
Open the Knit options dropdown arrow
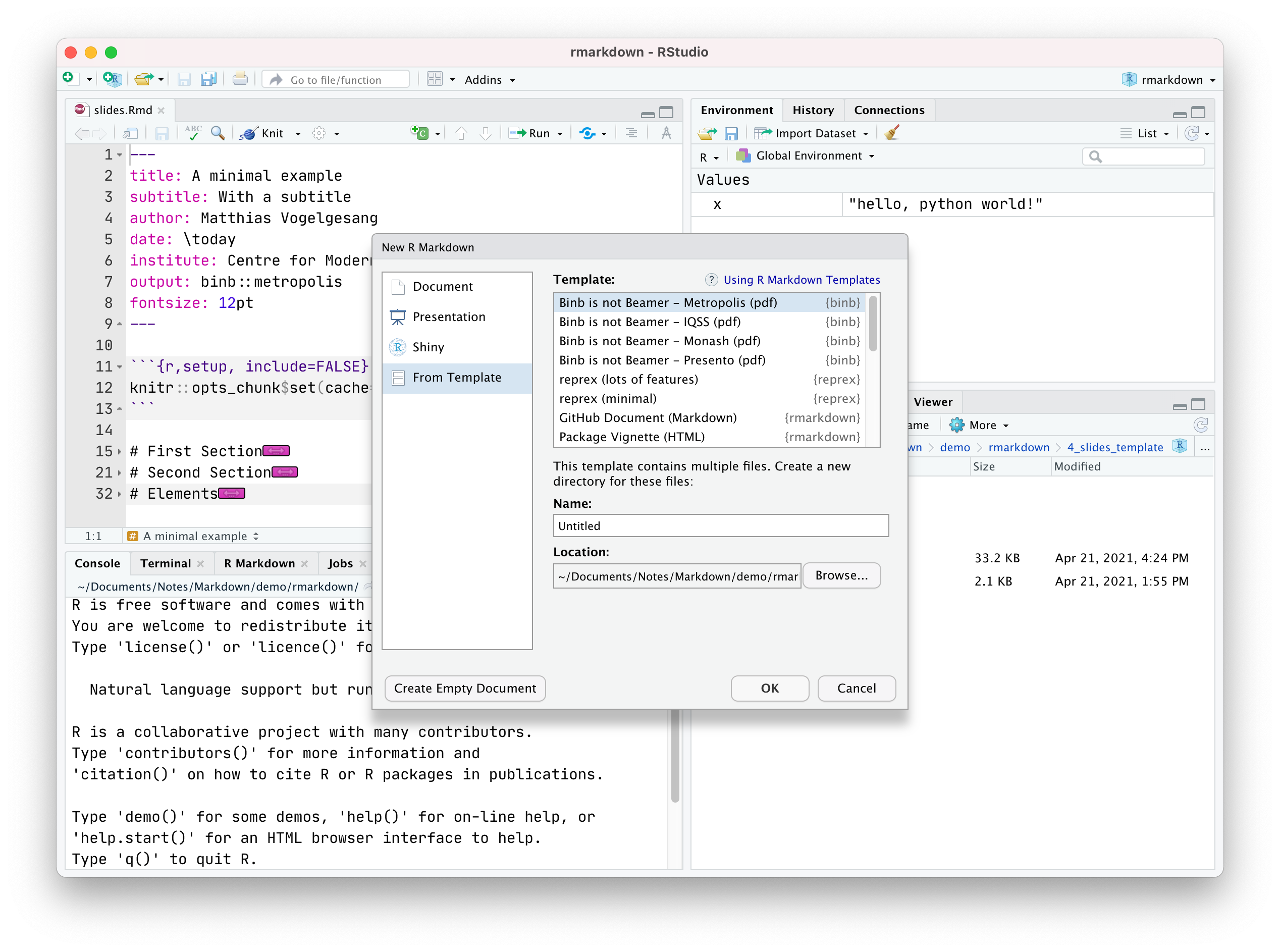coord(298,134)
